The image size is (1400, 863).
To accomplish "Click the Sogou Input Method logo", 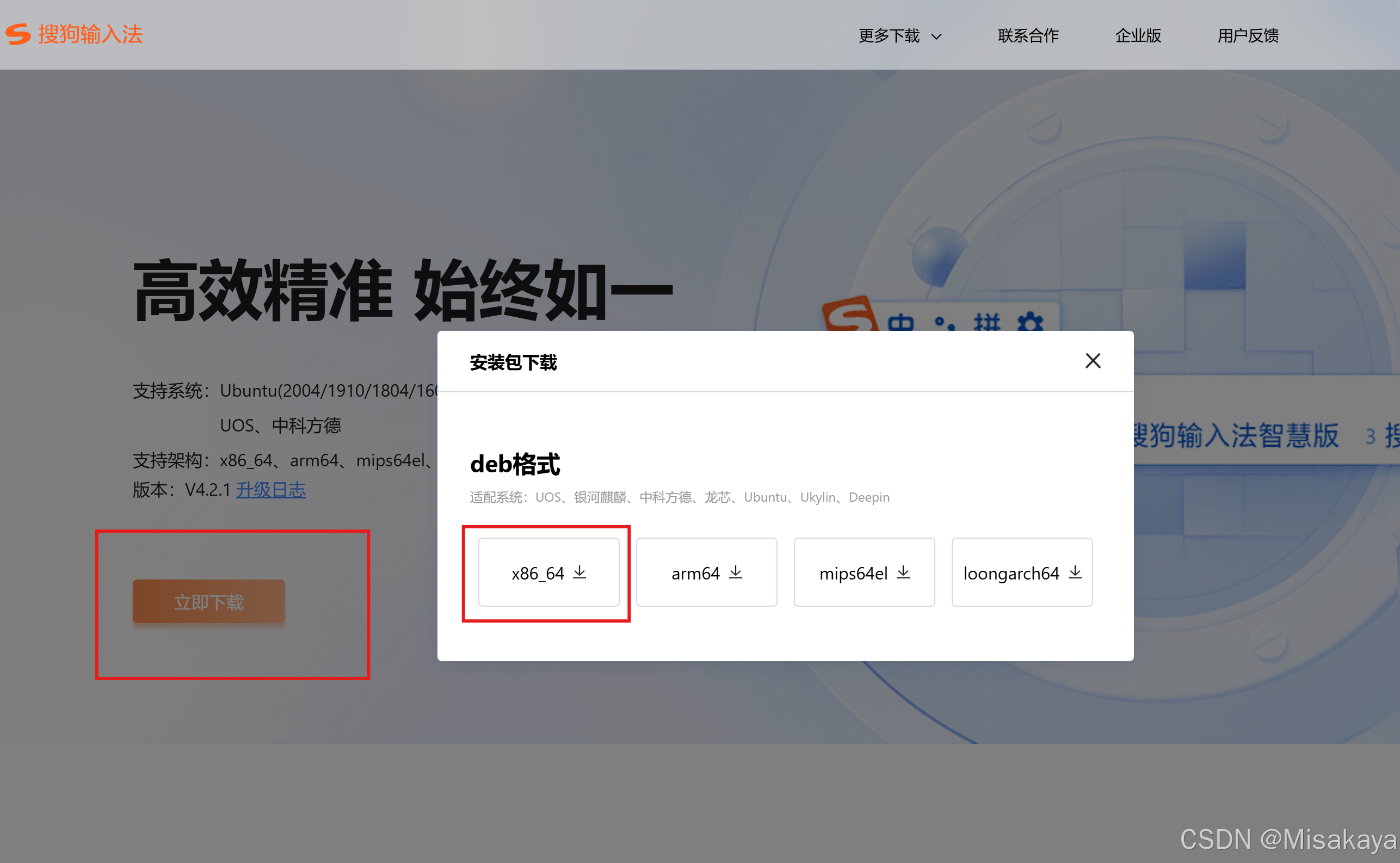I will coord(74,34).
